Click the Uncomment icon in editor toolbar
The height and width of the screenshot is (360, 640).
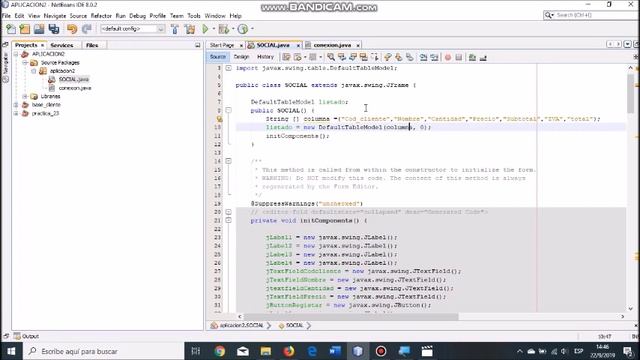pyautogui.click(x=483, y=57)
